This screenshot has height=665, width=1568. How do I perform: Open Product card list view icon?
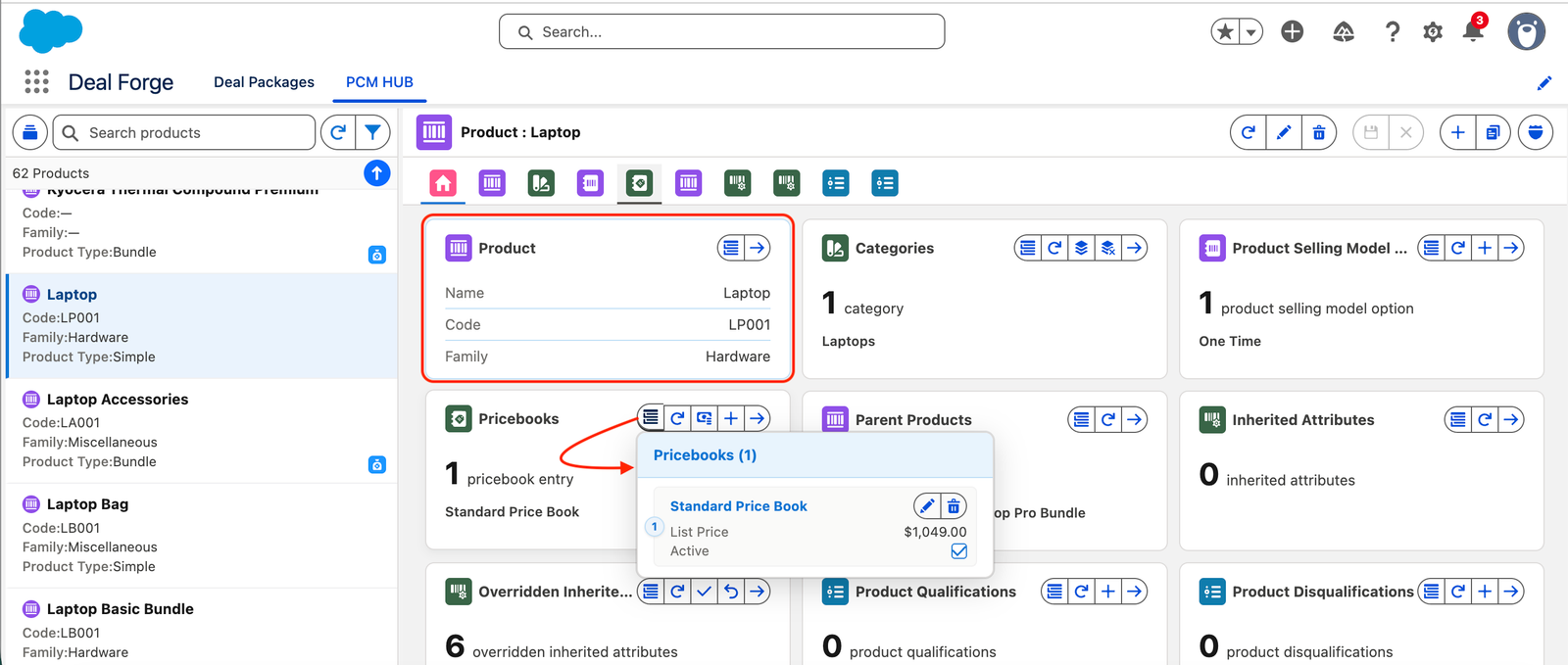(x=731, y=248)
